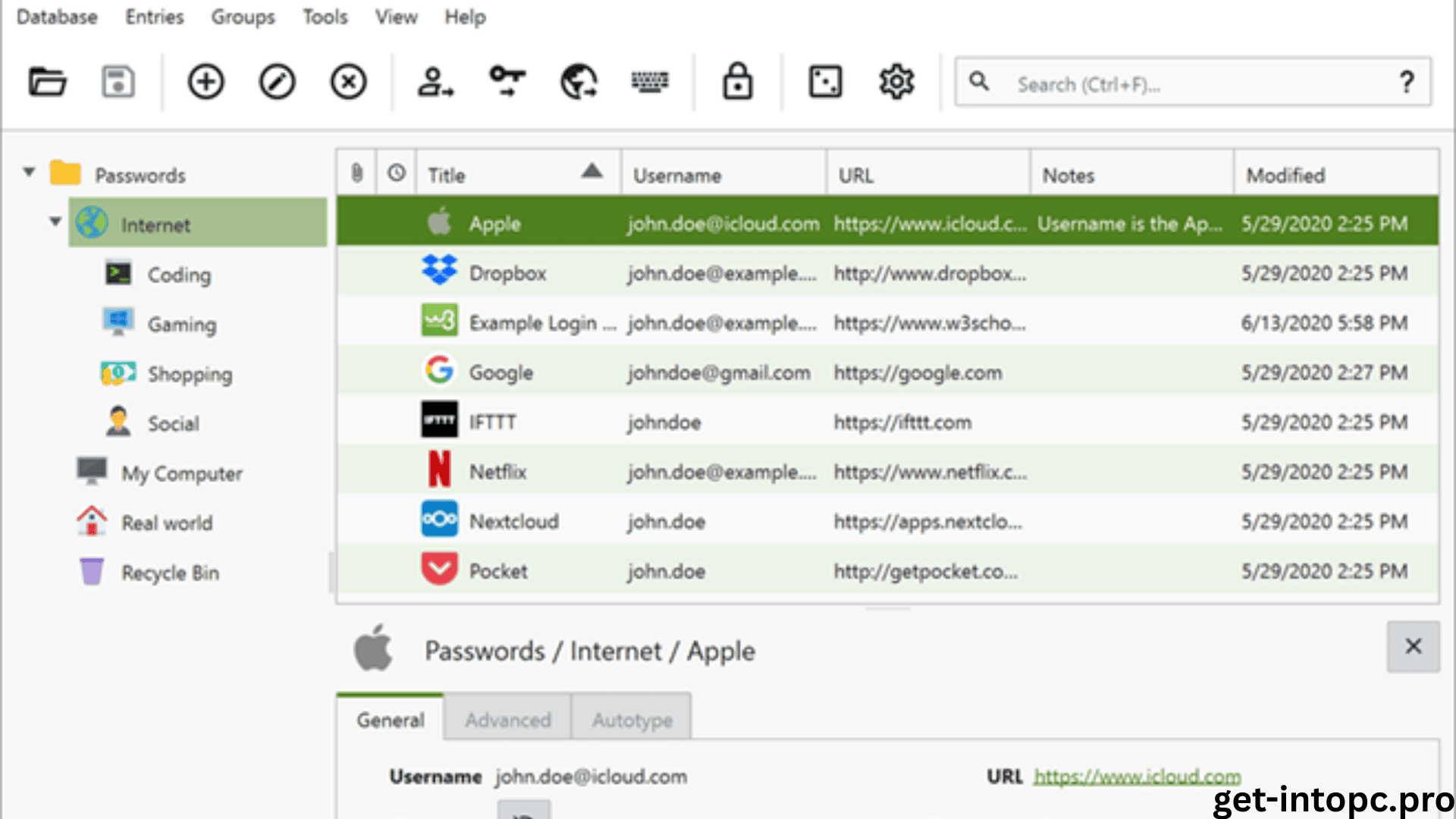Collapse the Internet group arrow
Screen dimensions: 1456x819
(55, 221)
